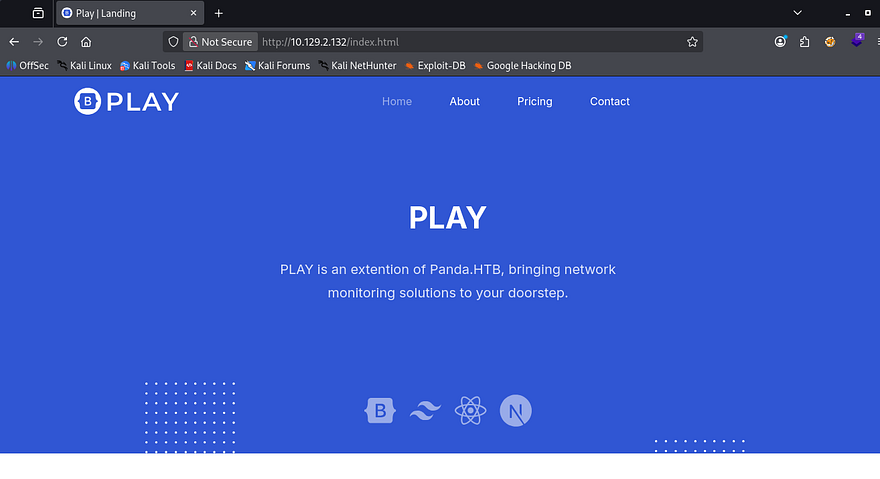
Task: Click the React atom icon
Action: (470, 411)
